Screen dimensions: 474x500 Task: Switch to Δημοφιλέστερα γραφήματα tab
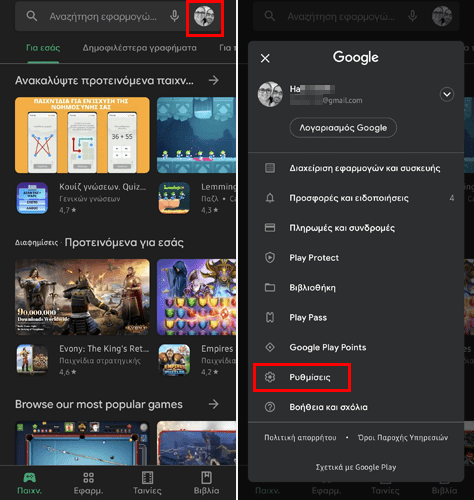[x=139, y=48]
